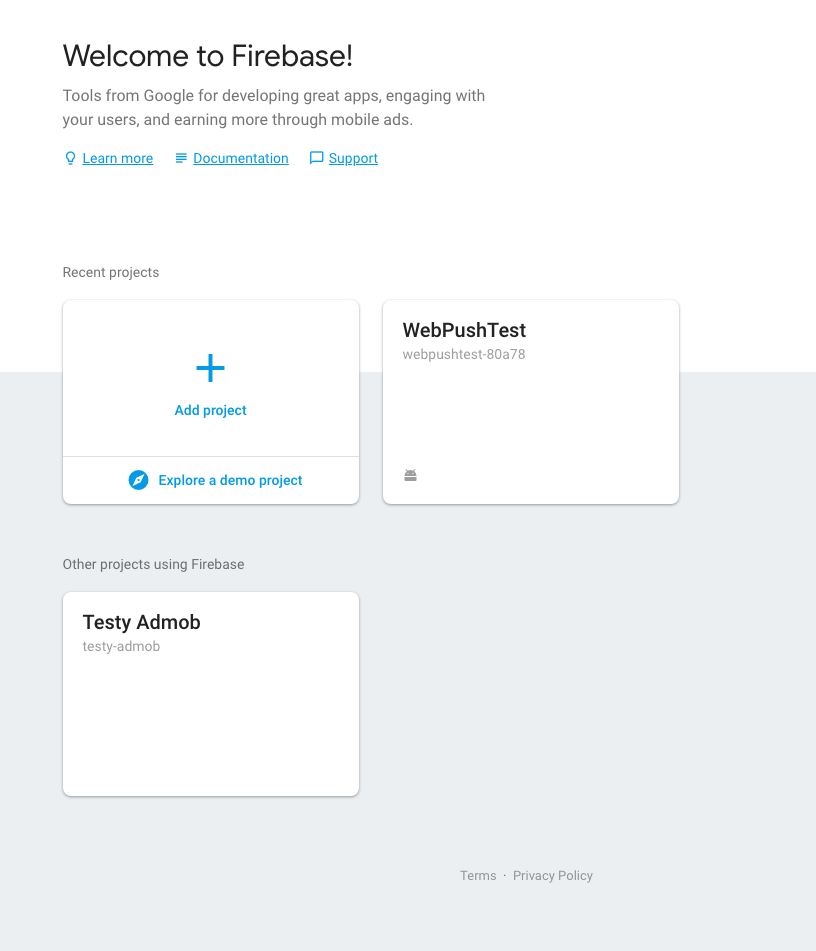Viewport: 816px width, 951px height.
Task: Click the Welcome to Firebase heading
Action: point(207,56)
